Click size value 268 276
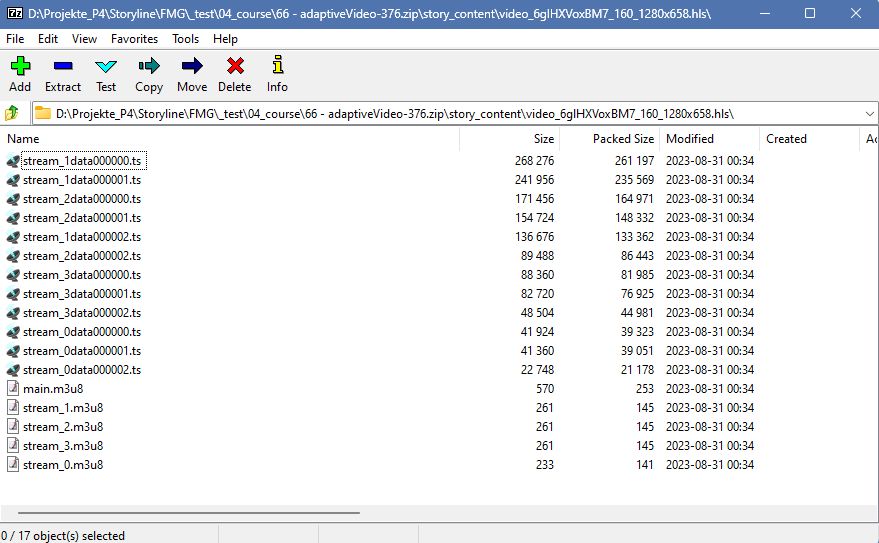The width and height of the screenshot is (879, 543). [x=534, y=161]
